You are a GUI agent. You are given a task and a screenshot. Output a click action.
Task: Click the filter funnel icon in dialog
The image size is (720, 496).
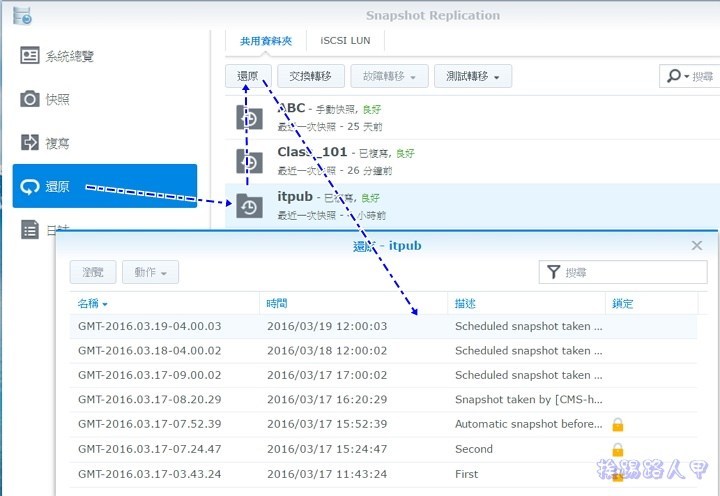[x=553, y=272]
